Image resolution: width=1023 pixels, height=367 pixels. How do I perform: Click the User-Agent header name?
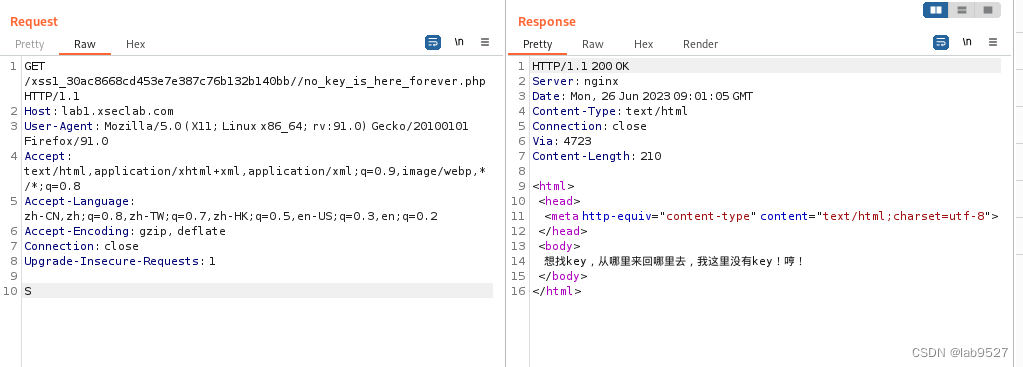(x=59, y=126)
